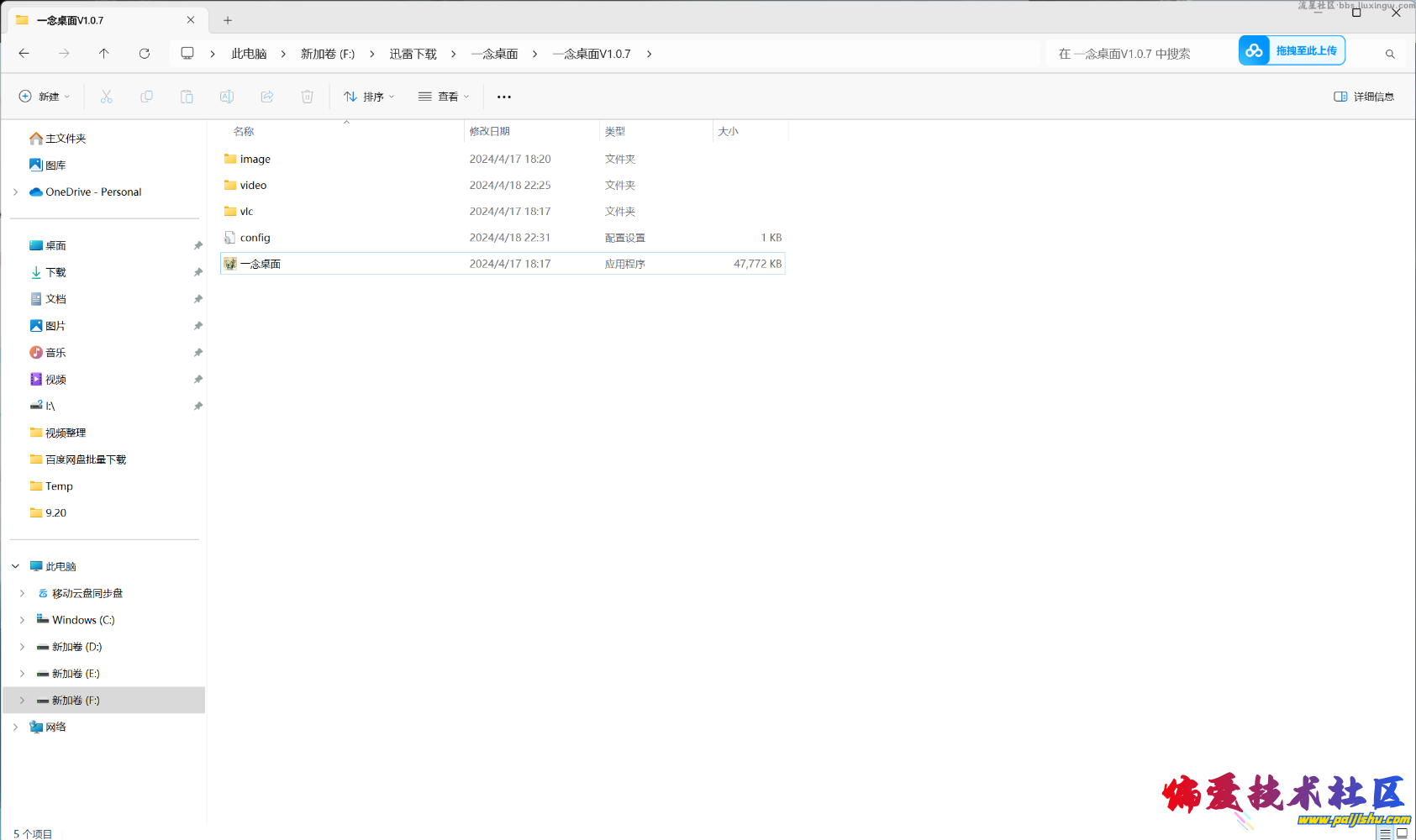Viewport: 1416px width, 840px height.
Task: Select the 一念桌面 application file
Action: point(261,264)
